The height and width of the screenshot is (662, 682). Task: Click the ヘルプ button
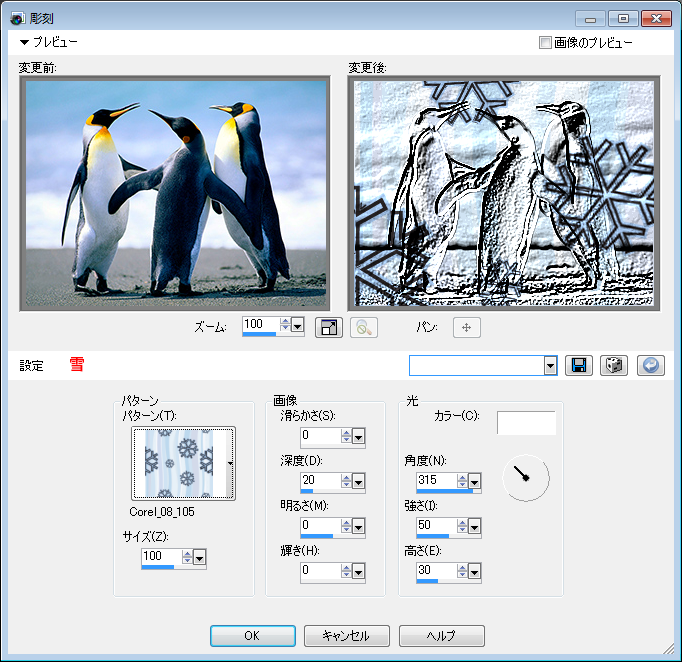pyautogui.click(x=441, y=636)
